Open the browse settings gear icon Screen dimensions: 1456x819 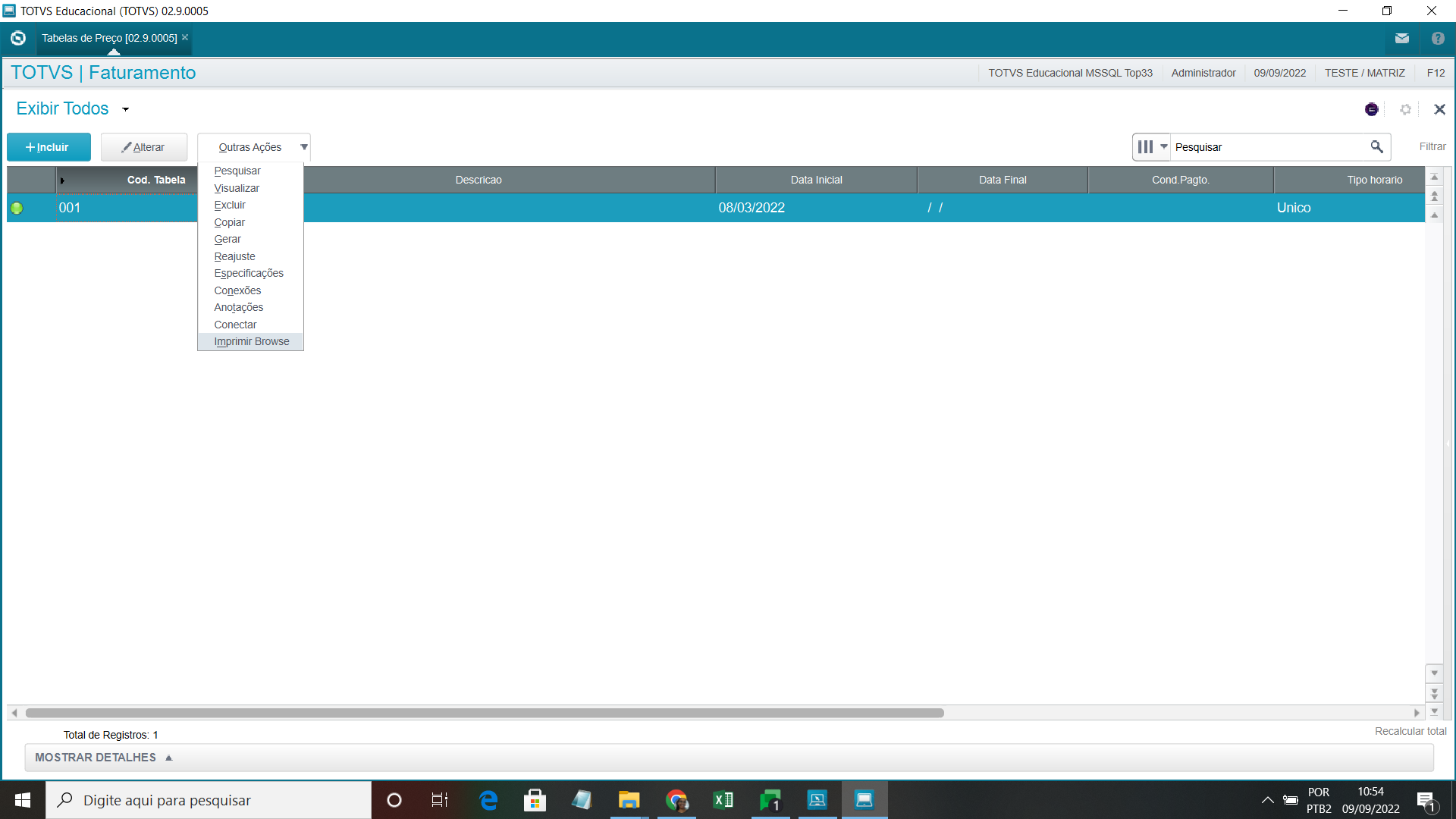[1405, 109]
